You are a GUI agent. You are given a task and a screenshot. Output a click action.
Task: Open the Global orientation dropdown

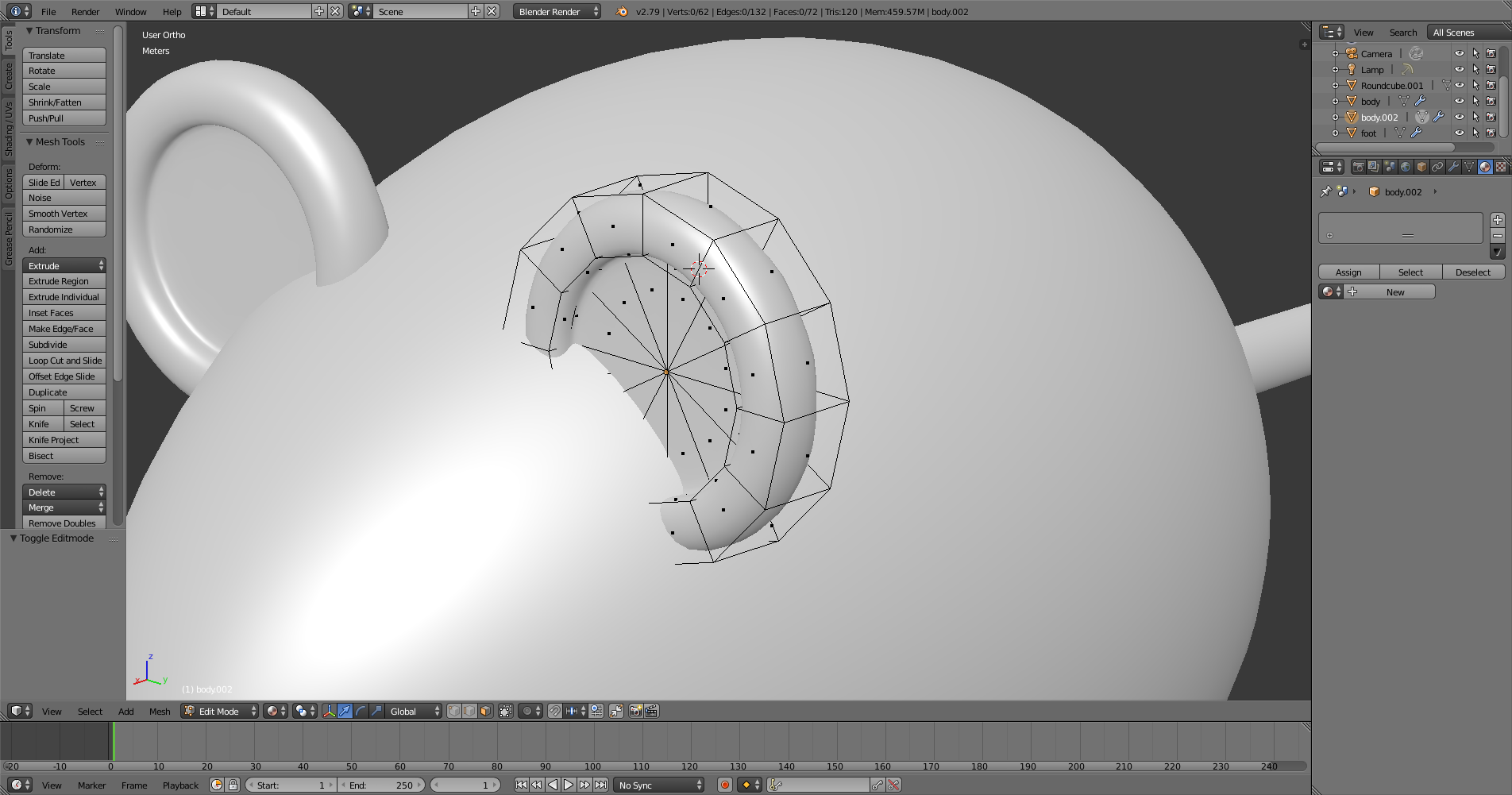click(413, 712)
